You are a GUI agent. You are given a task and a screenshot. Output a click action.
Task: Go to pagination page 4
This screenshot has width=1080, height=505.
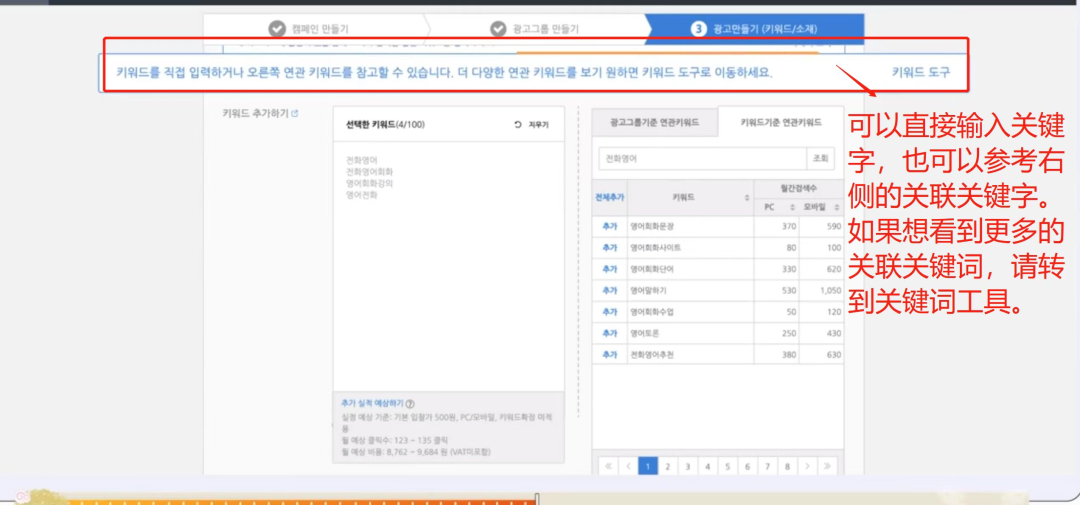pyautogui.click(x=707, y=466)
